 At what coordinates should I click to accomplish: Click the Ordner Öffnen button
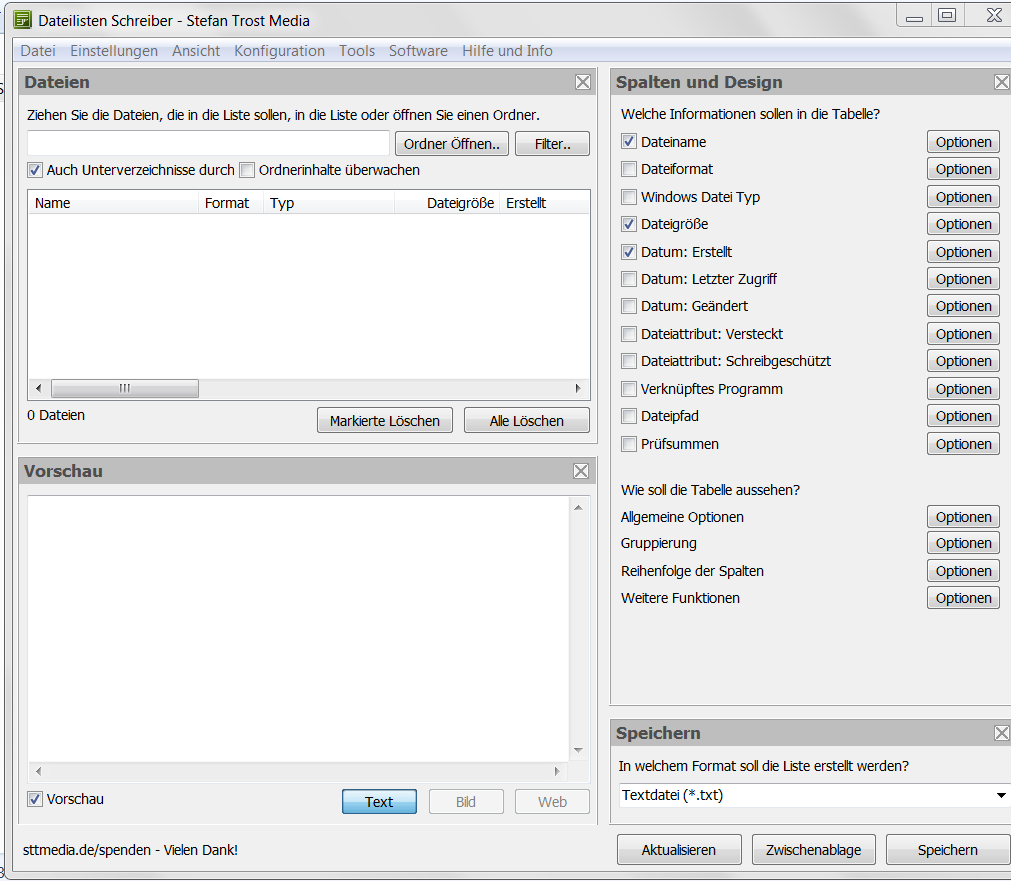click(x=452, y=144)
